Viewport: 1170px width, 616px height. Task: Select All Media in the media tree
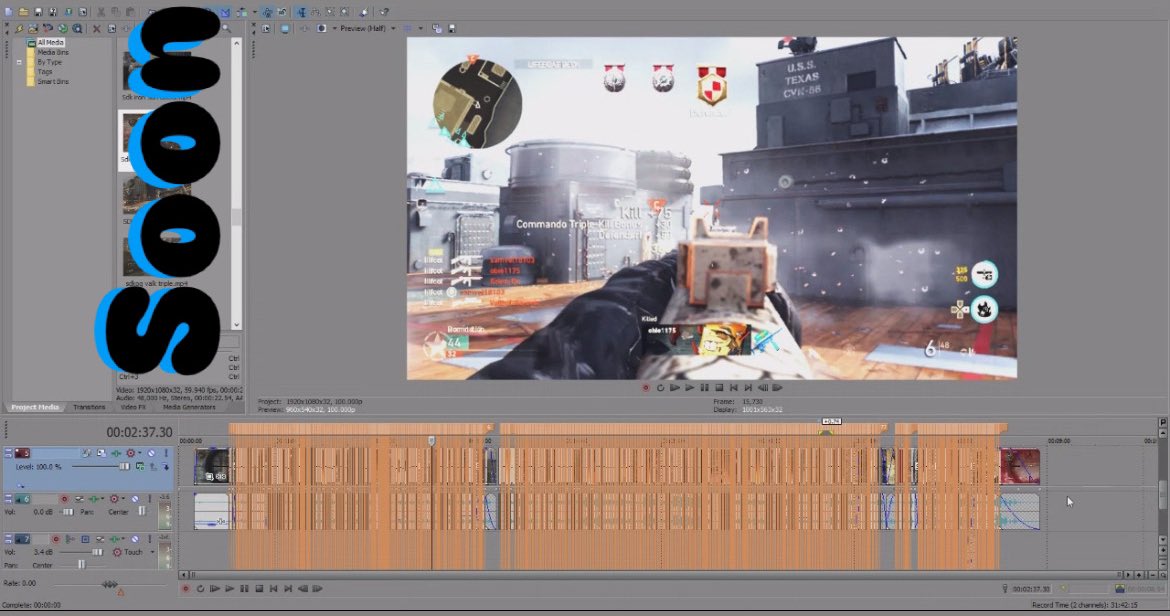pyautogui.click(x=51, y=43)
